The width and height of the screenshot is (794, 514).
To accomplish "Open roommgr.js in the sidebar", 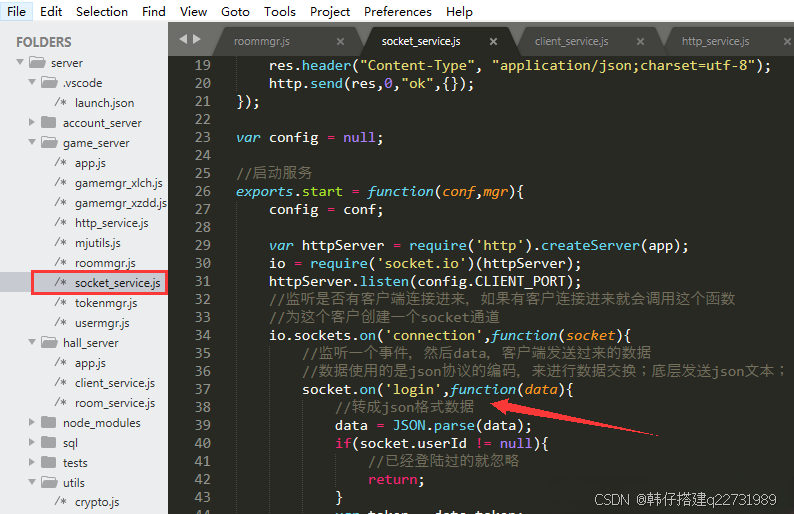I will [105, 263].
